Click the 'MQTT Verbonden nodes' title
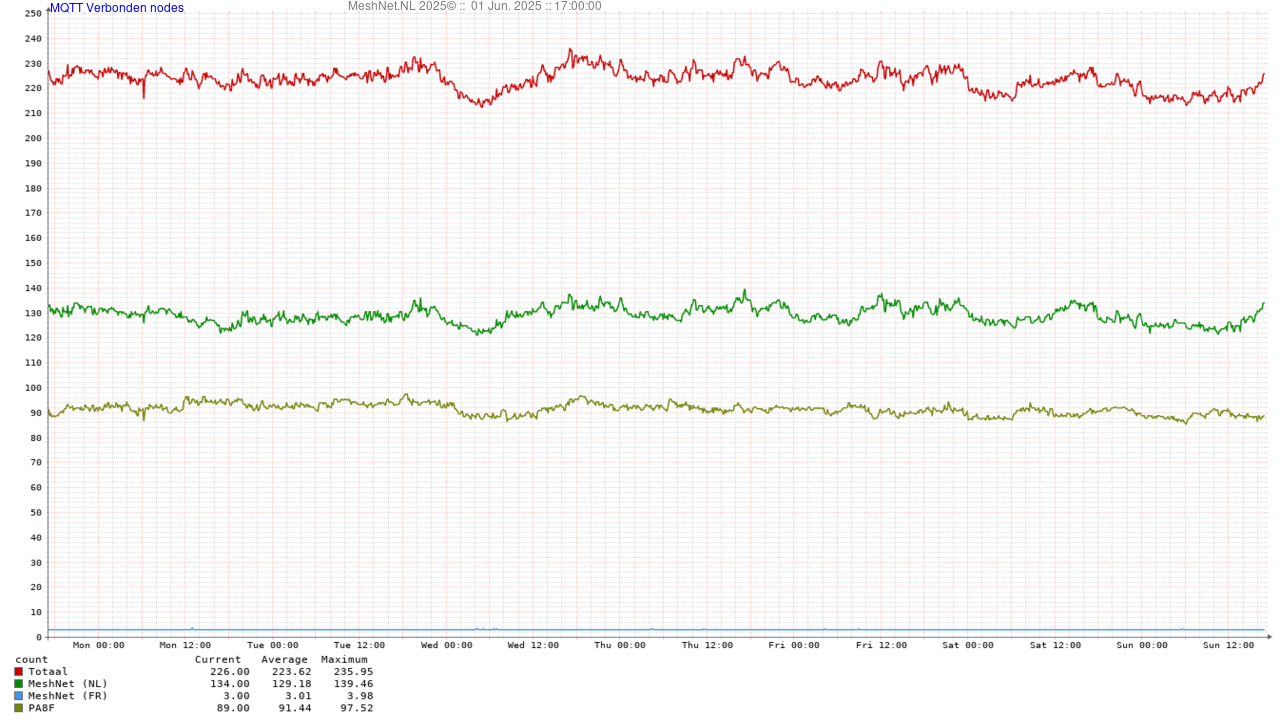This screenshot has width=1280, height=720. [117, 8]
